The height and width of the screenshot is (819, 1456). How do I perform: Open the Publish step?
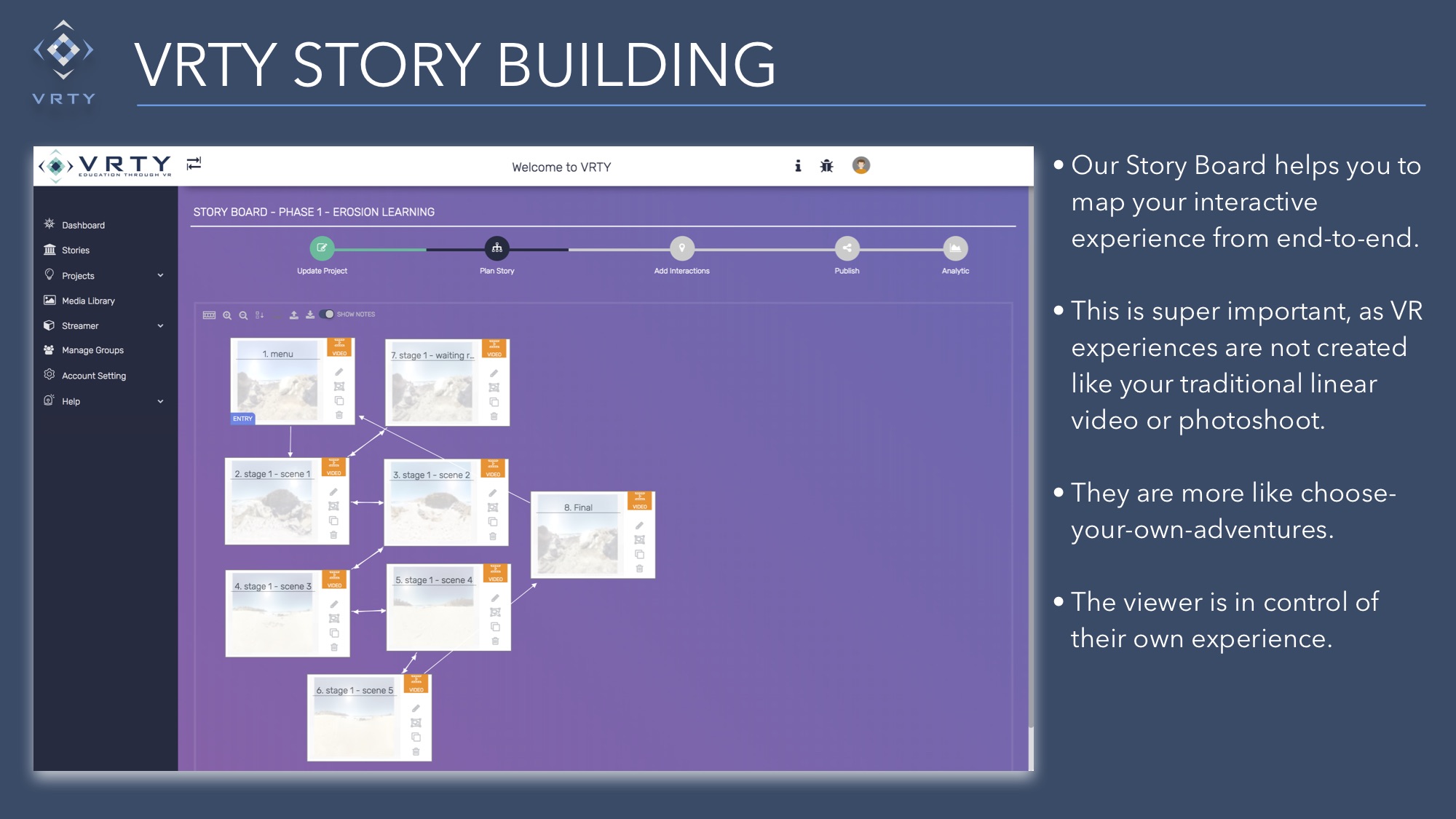tap(847, 248)
